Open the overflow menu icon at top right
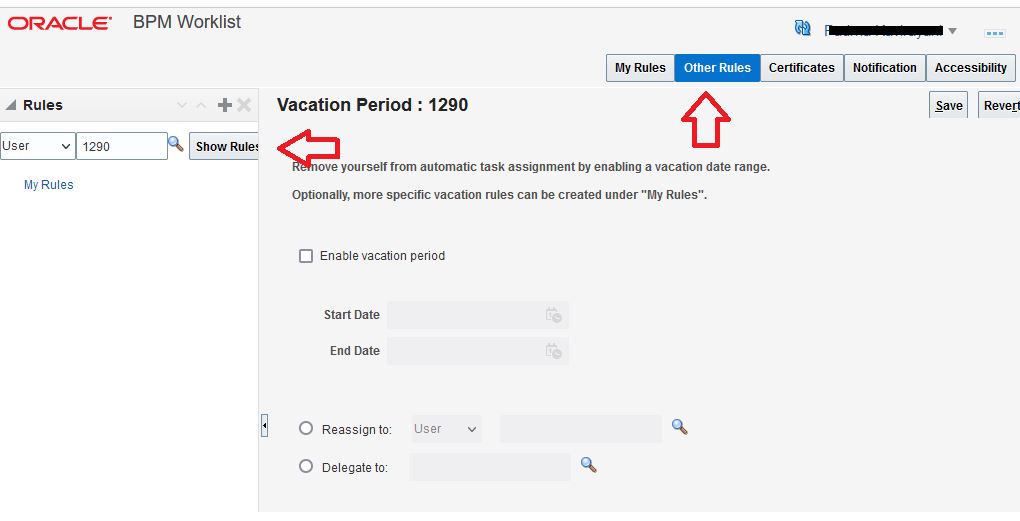 (995, 33)
